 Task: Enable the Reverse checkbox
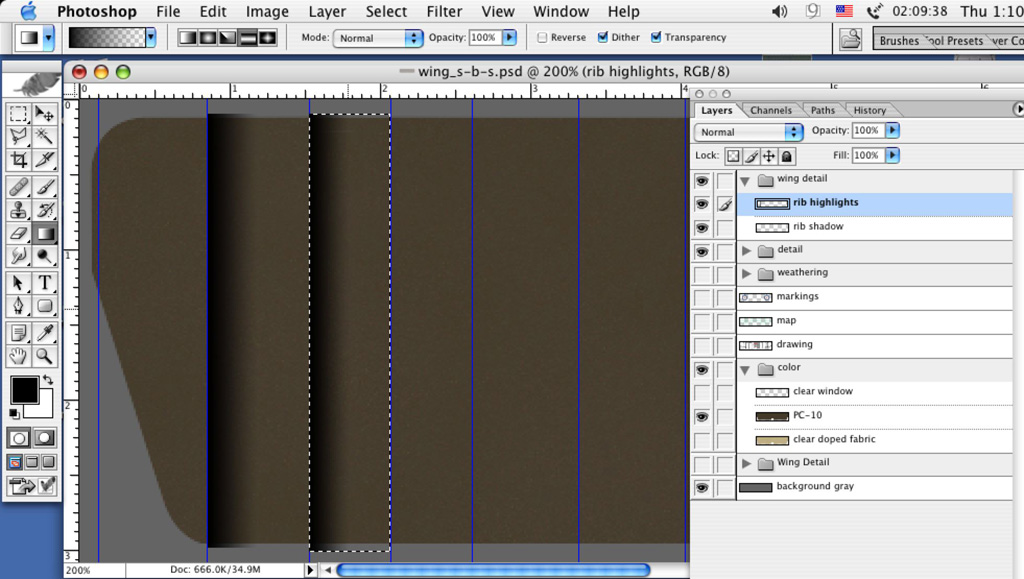542,38
